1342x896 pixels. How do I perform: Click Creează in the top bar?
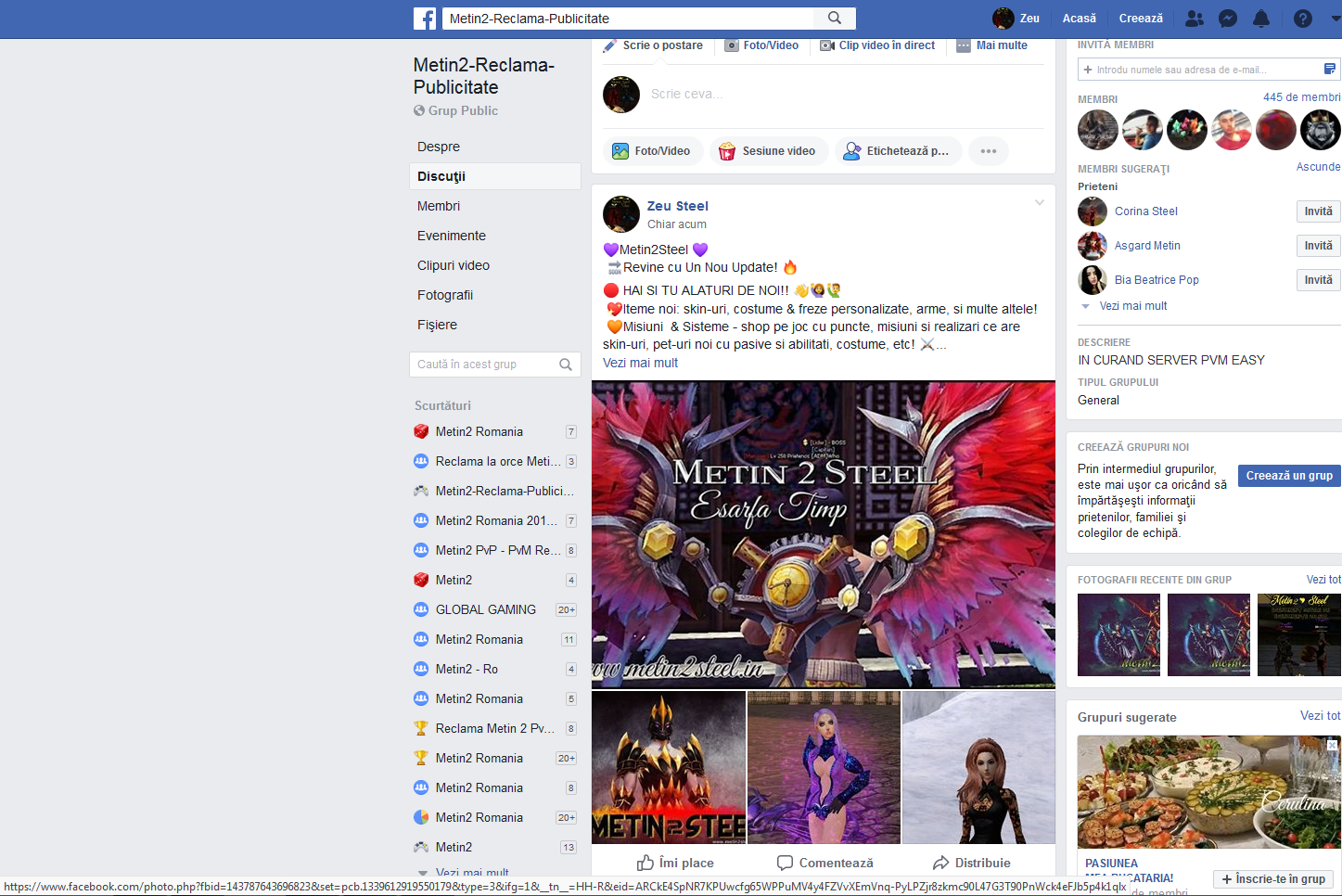point(1141,19)
